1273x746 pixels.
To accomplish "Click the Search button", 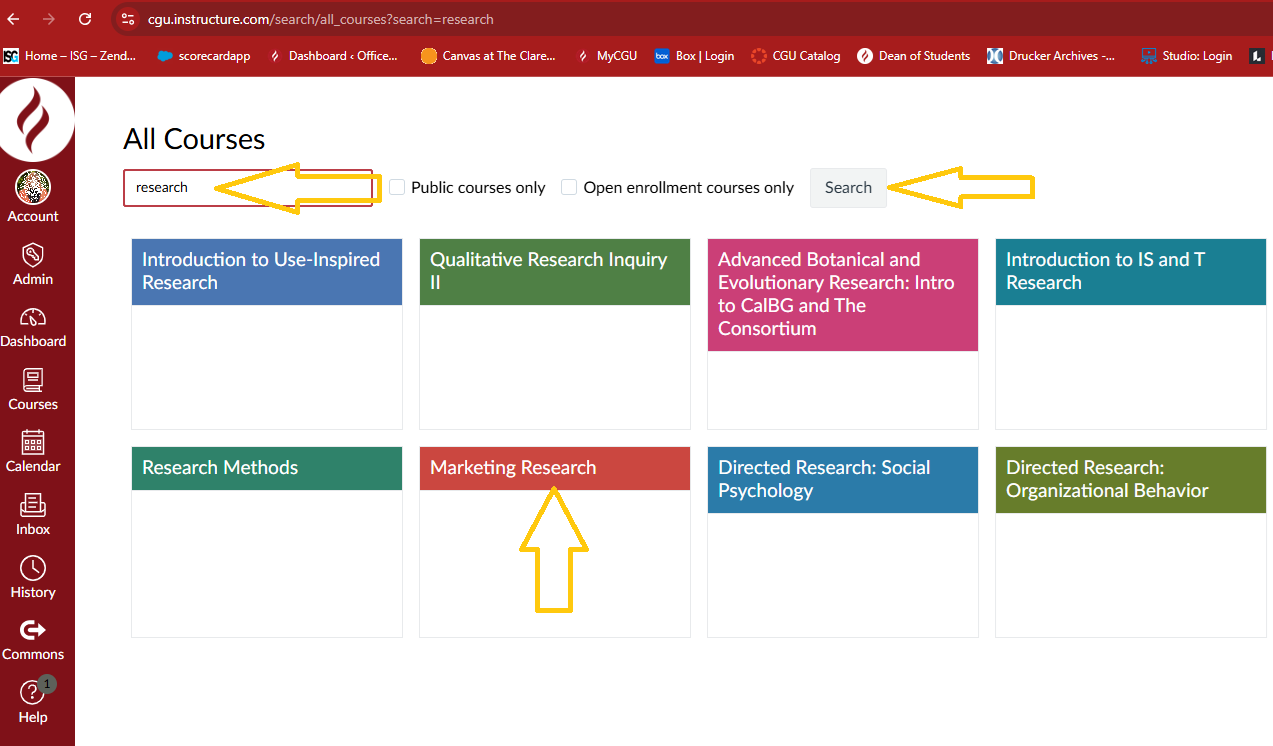I will pos(848,188).
